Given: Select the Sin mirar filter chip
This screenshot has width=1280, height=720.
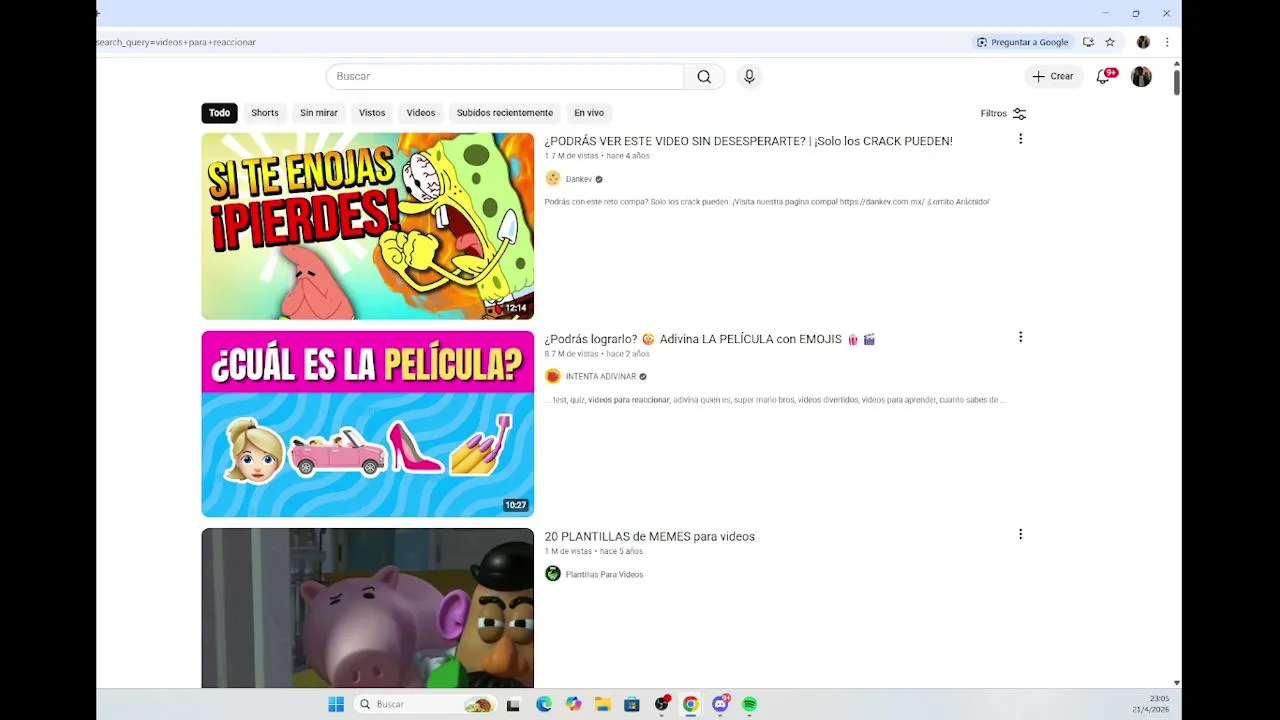Looking at the screenshot, I should click(319, 113).
